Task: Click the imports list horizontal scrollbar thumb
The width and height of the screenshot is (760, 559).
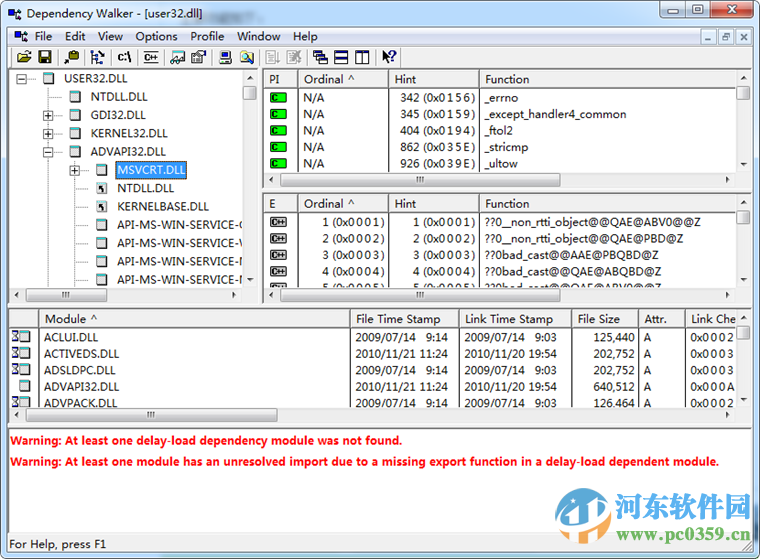Action: pos(420,180)
